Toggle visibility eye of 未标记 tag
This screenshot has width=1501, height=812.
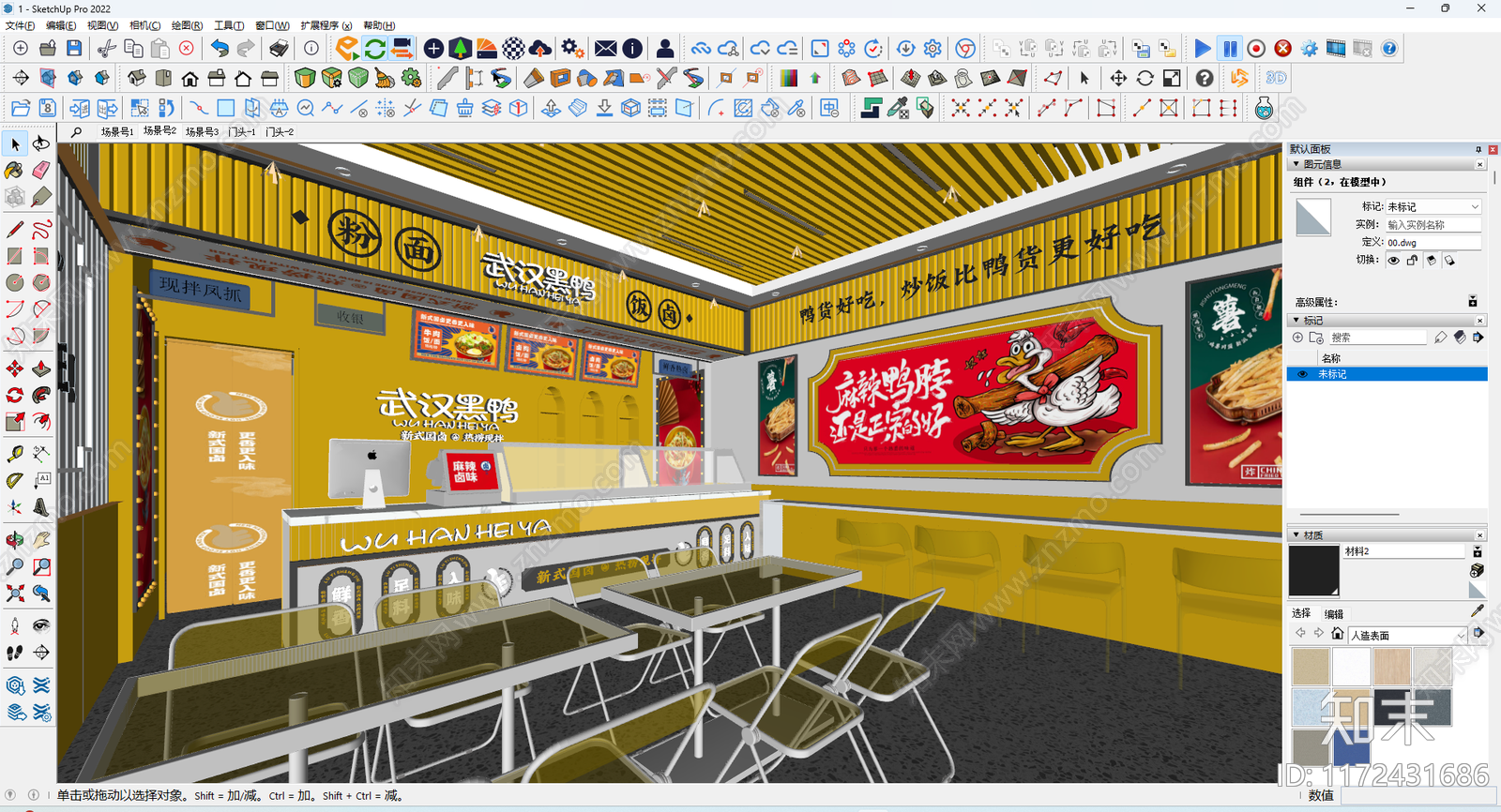(1302, 374)
